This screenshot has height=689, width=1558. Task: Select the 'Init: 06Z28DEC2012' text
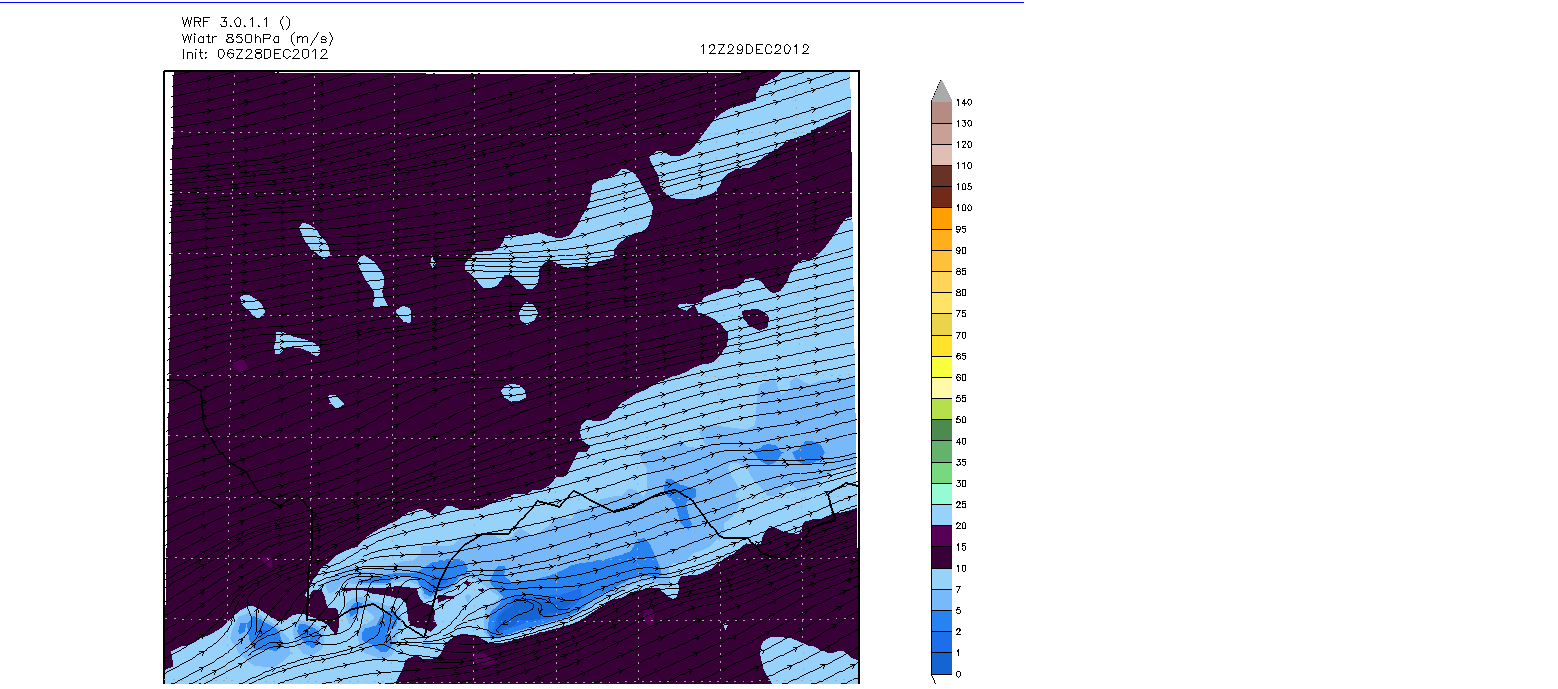(x=254, y=54)
